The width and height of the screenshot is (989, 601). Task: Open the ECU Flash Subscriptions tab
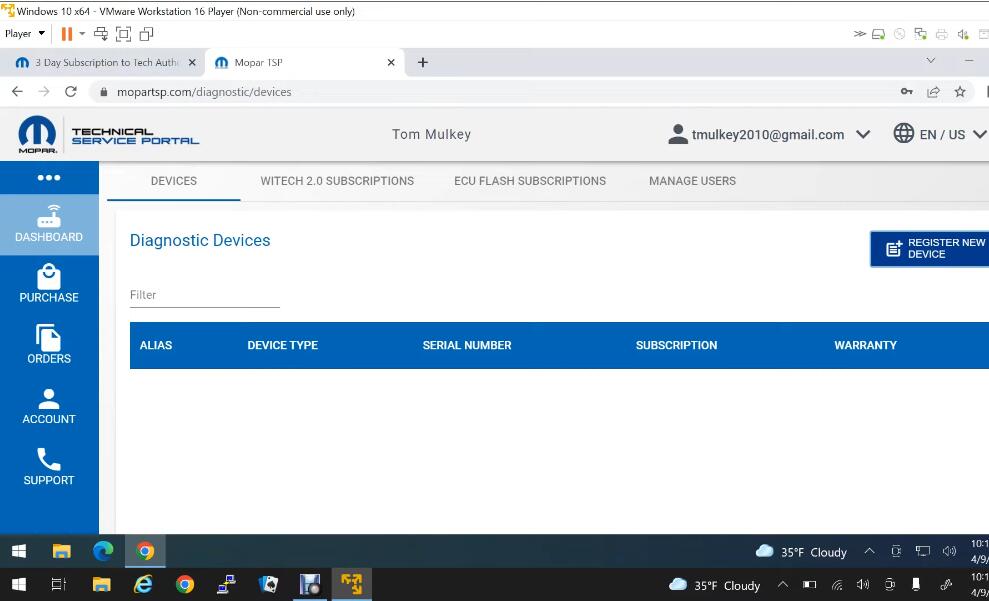(530, 181)
